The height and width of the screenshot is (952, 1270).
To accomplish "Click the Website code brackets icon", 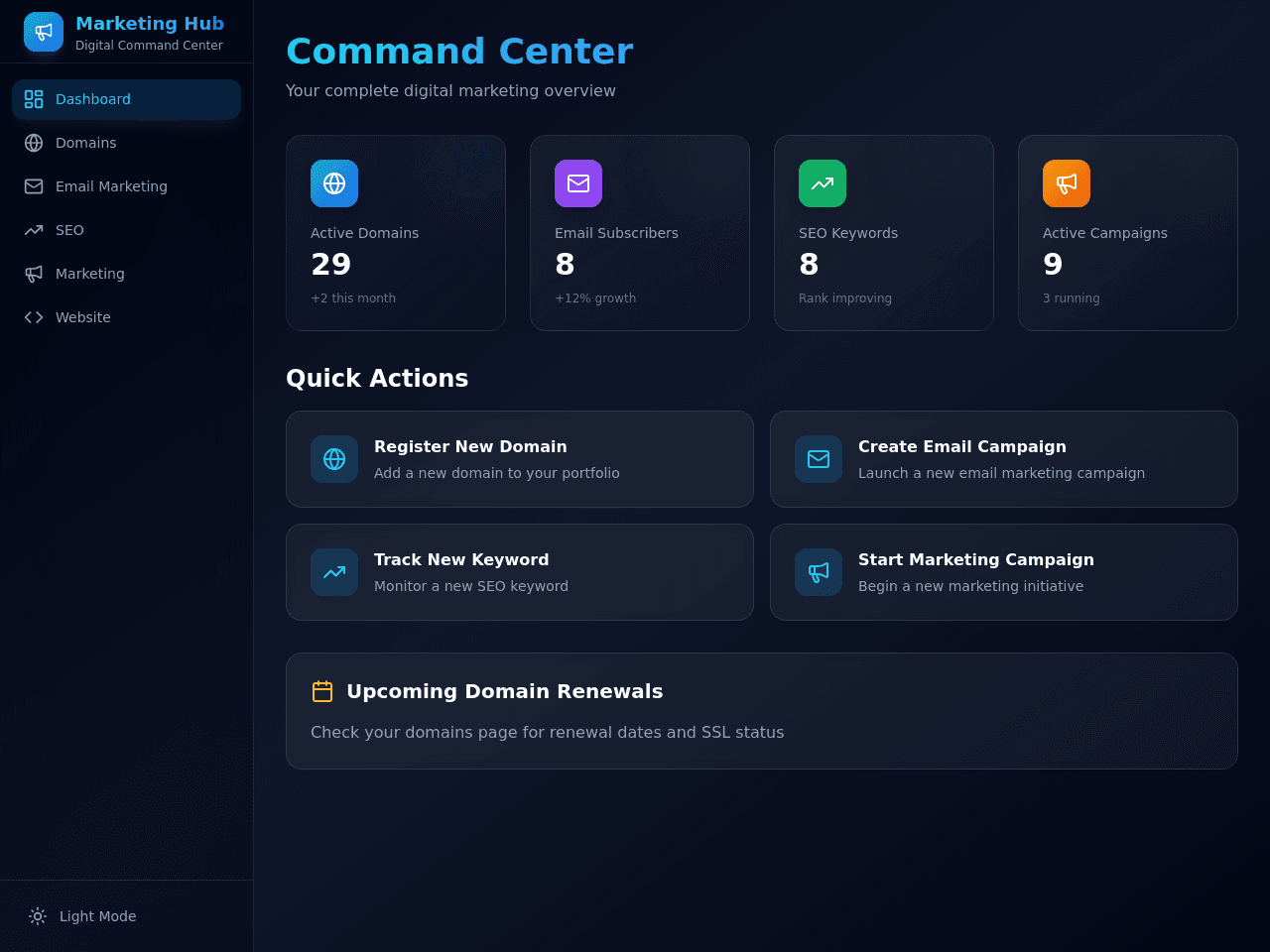I will coord(34,317).
